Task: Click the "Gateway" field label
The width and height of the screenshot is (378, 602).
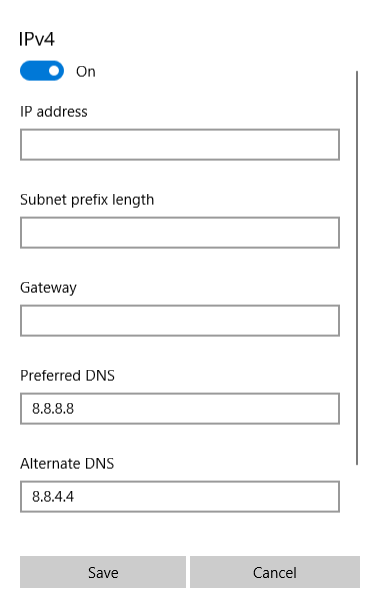Action: coord(48,288)
